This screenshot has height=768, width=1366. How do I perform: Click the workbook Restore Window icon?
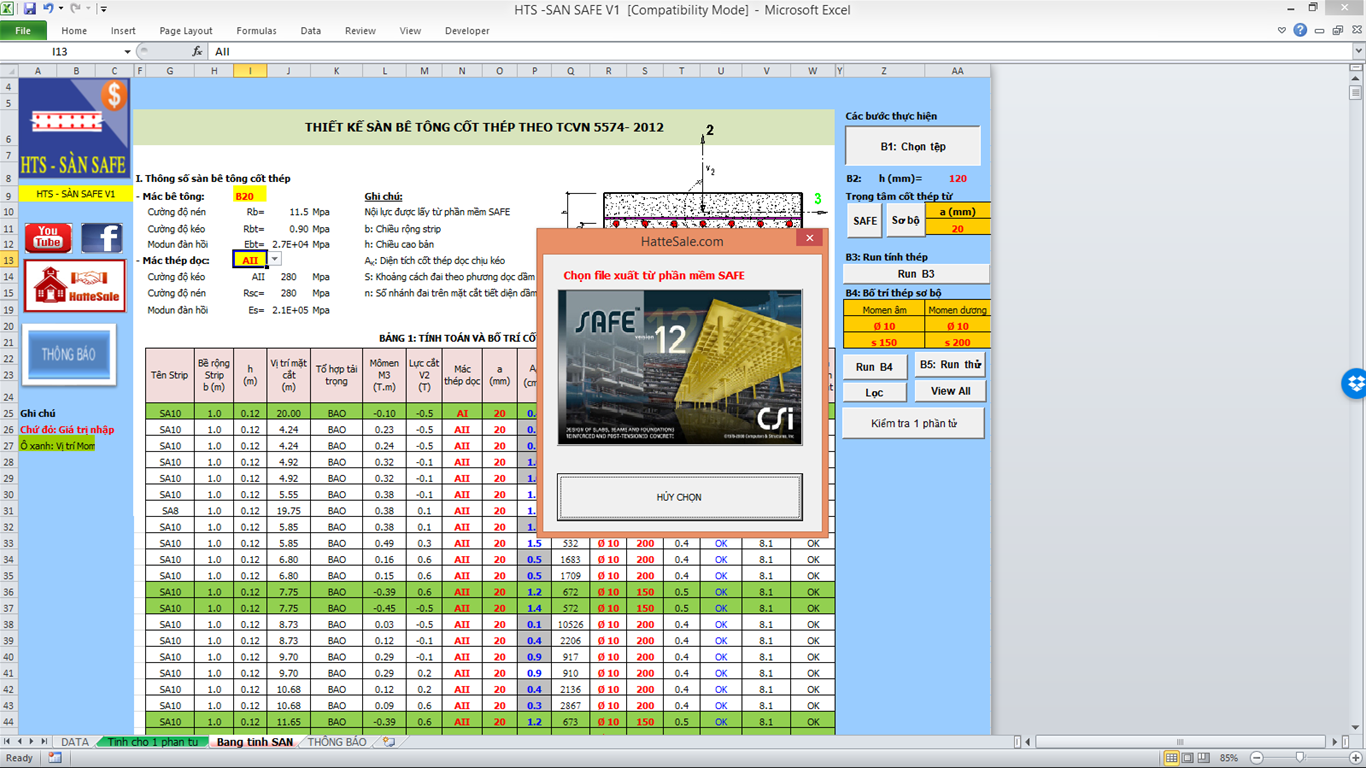coord(1339,31)
